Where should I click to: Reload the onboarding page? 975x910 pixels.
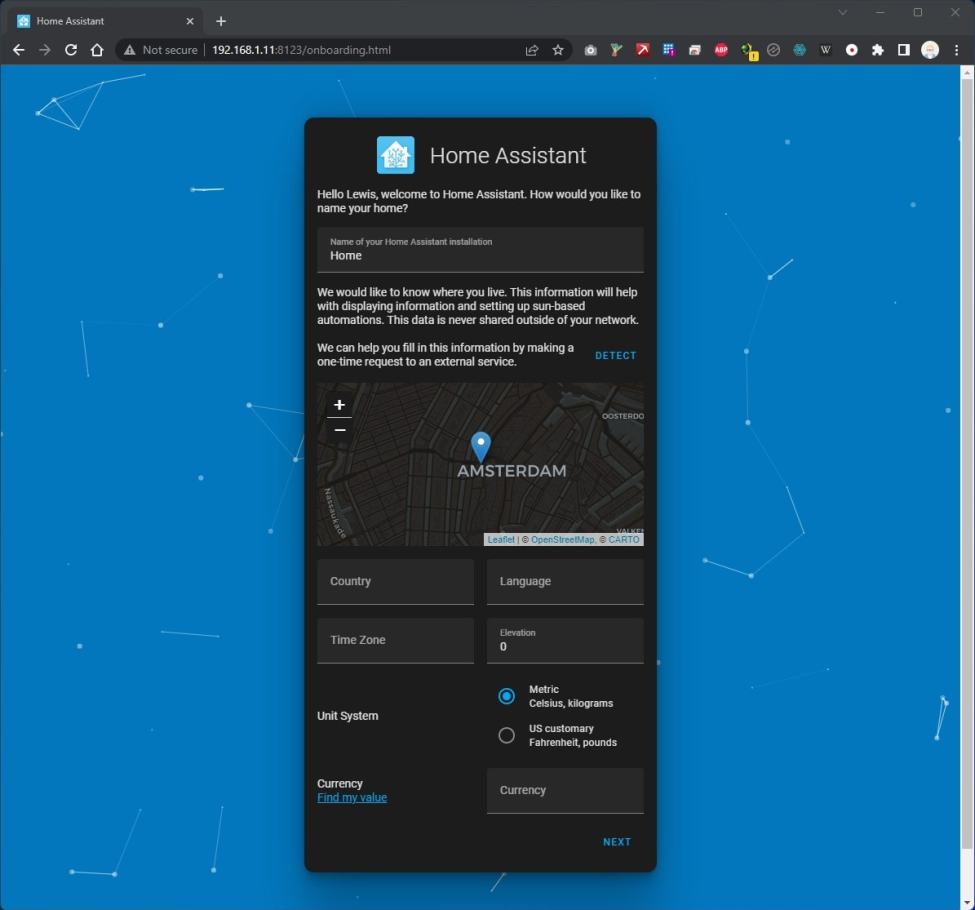coord(71,50)
